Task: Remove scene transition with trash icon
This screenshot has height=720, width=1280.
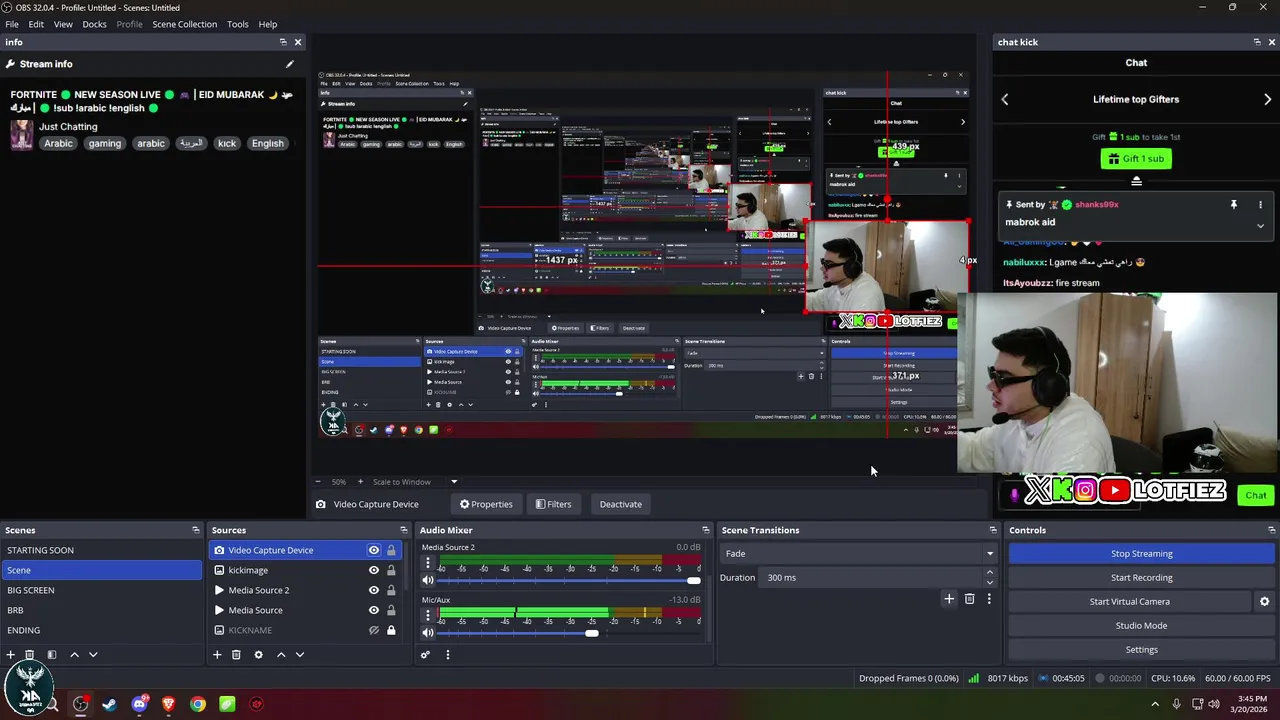Action: coord(969,599)
